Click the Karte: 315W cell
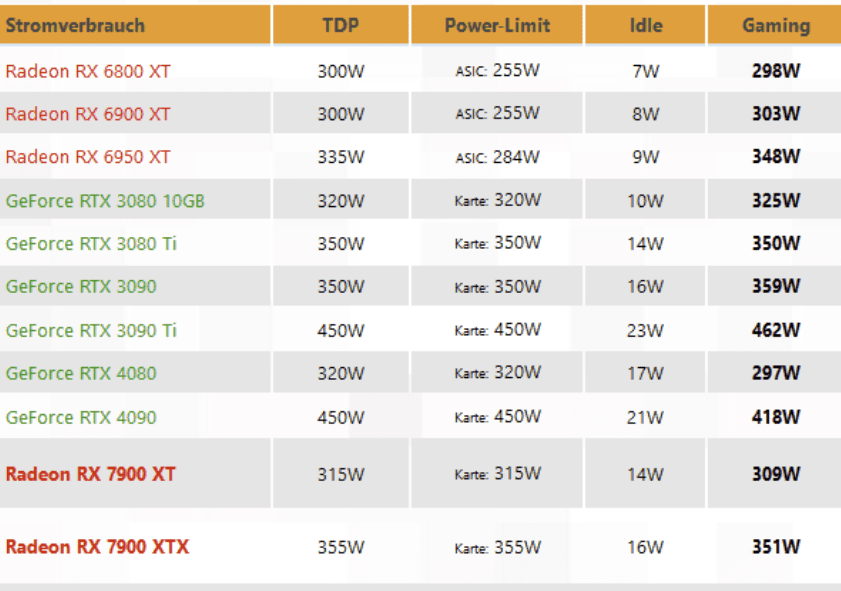Viewport: 841px width, 591px height. [497, 474]
